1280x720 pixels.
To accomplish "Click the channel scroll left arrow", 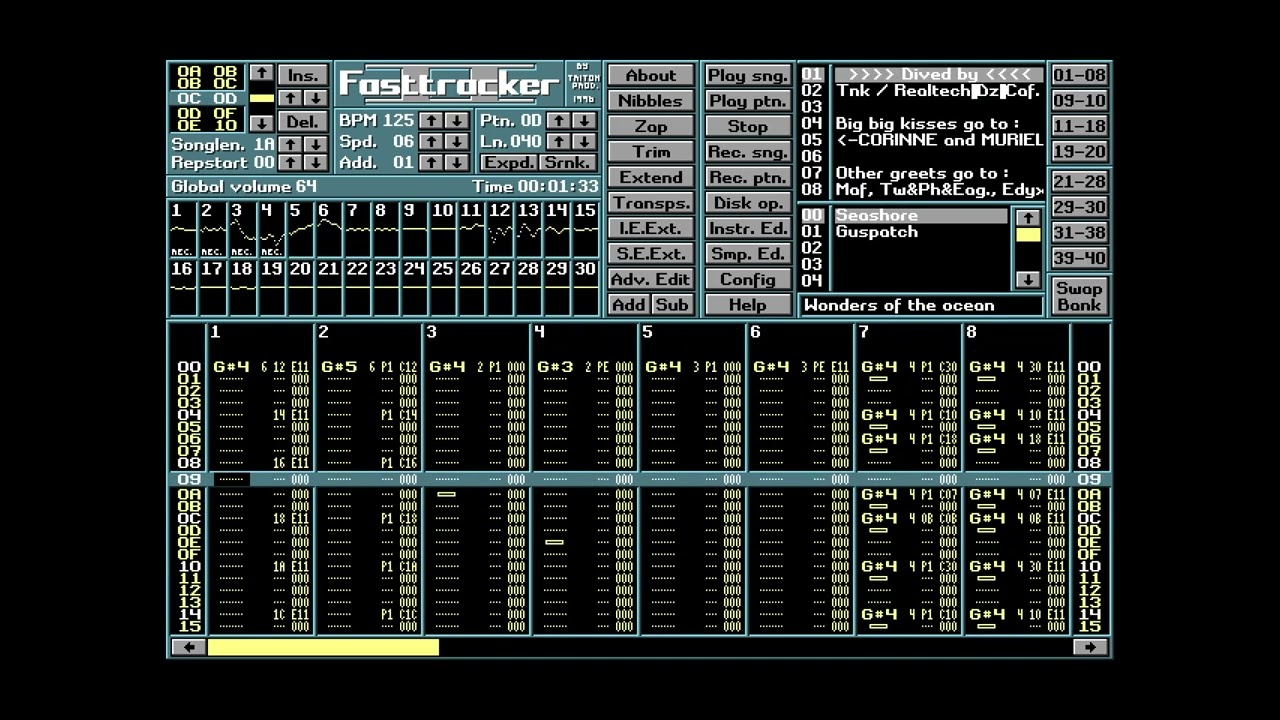I will pos(188,647).
